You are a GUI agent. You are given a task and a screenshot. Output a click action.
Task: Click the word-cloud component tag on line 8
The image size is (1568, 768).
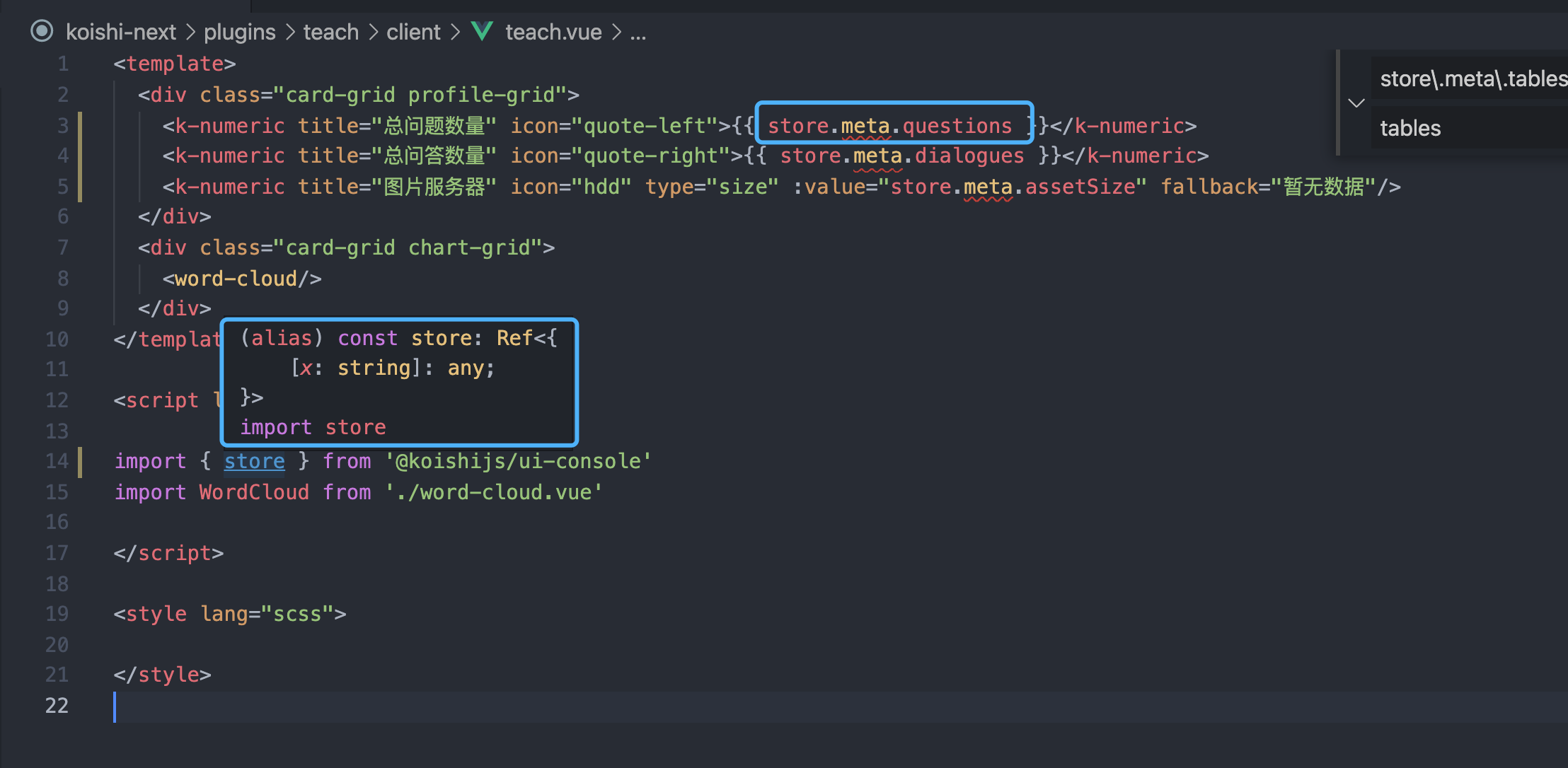[241, 278]
